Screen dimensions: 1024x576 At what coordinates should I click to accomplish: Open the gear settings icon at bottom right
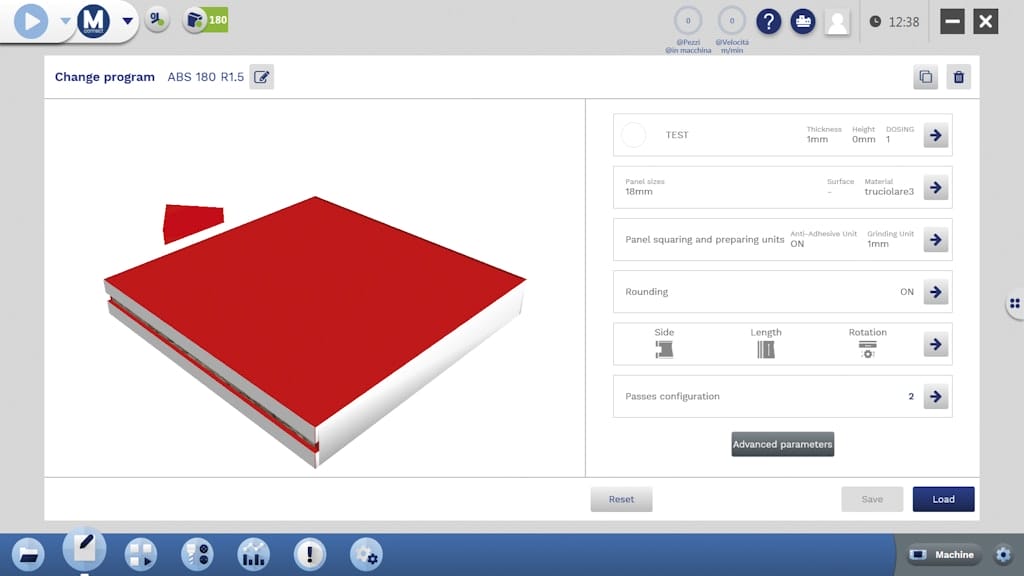[x=1003, y=554]
